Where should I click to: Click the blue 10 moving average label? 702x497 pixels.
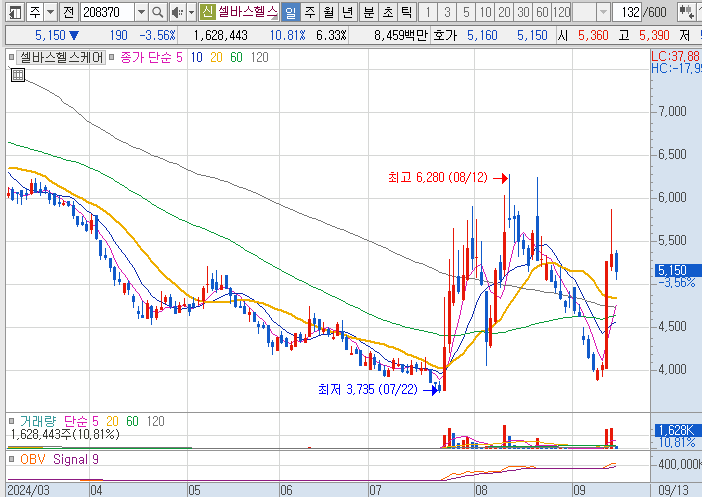click(197, 57)
